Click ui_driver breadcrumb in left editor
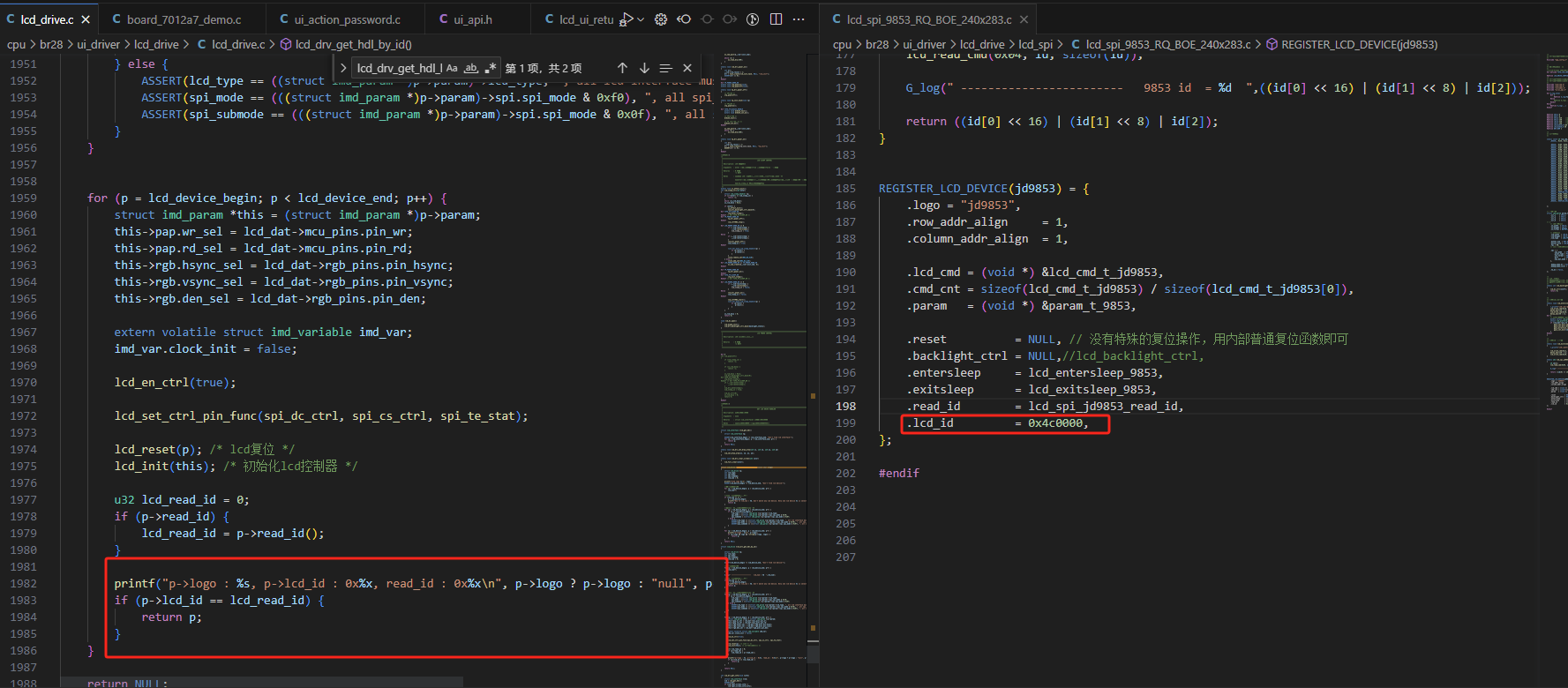This screenshot has width=1568, height=688. [x=99, y=44]
